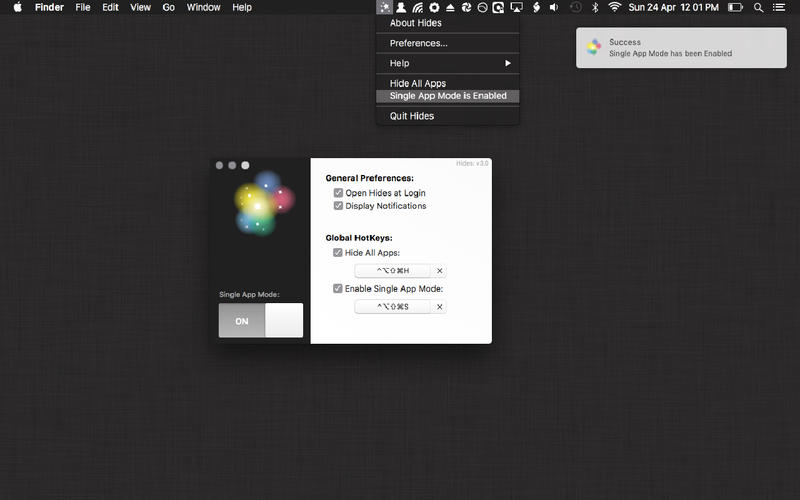The height and width of the screenshot is (500, 800).
Task: Open the AirPlay display menu
Action: (516, 7)
